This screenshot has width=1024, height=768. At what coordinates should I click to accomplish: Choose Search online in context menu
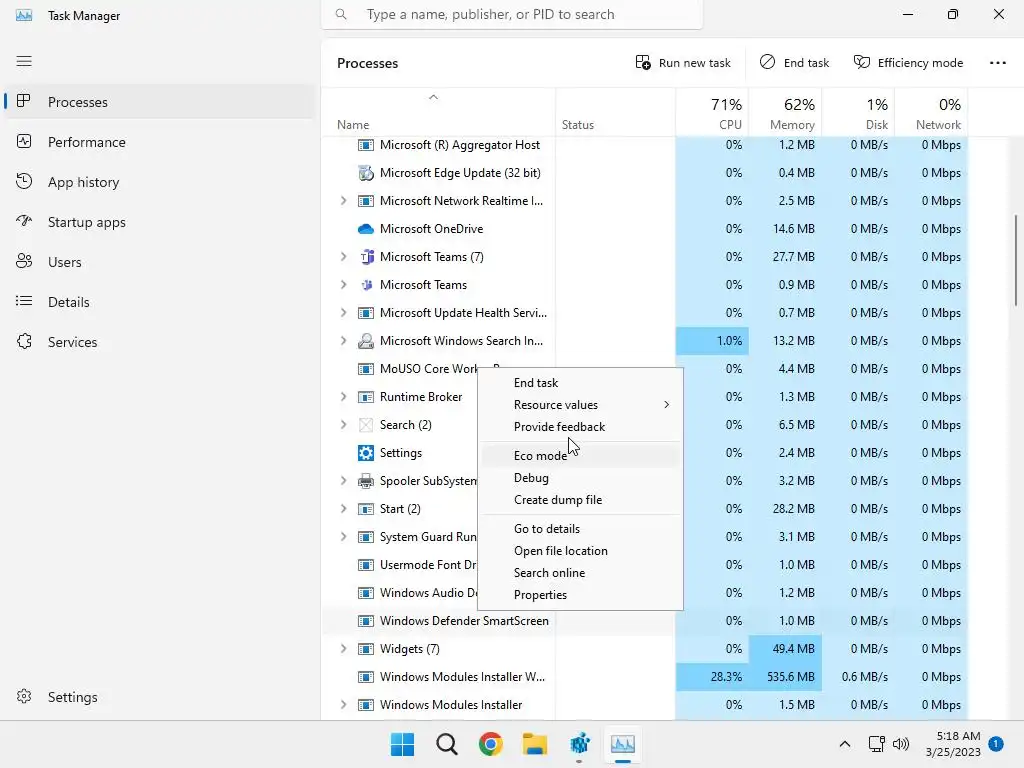click(580, 573)
